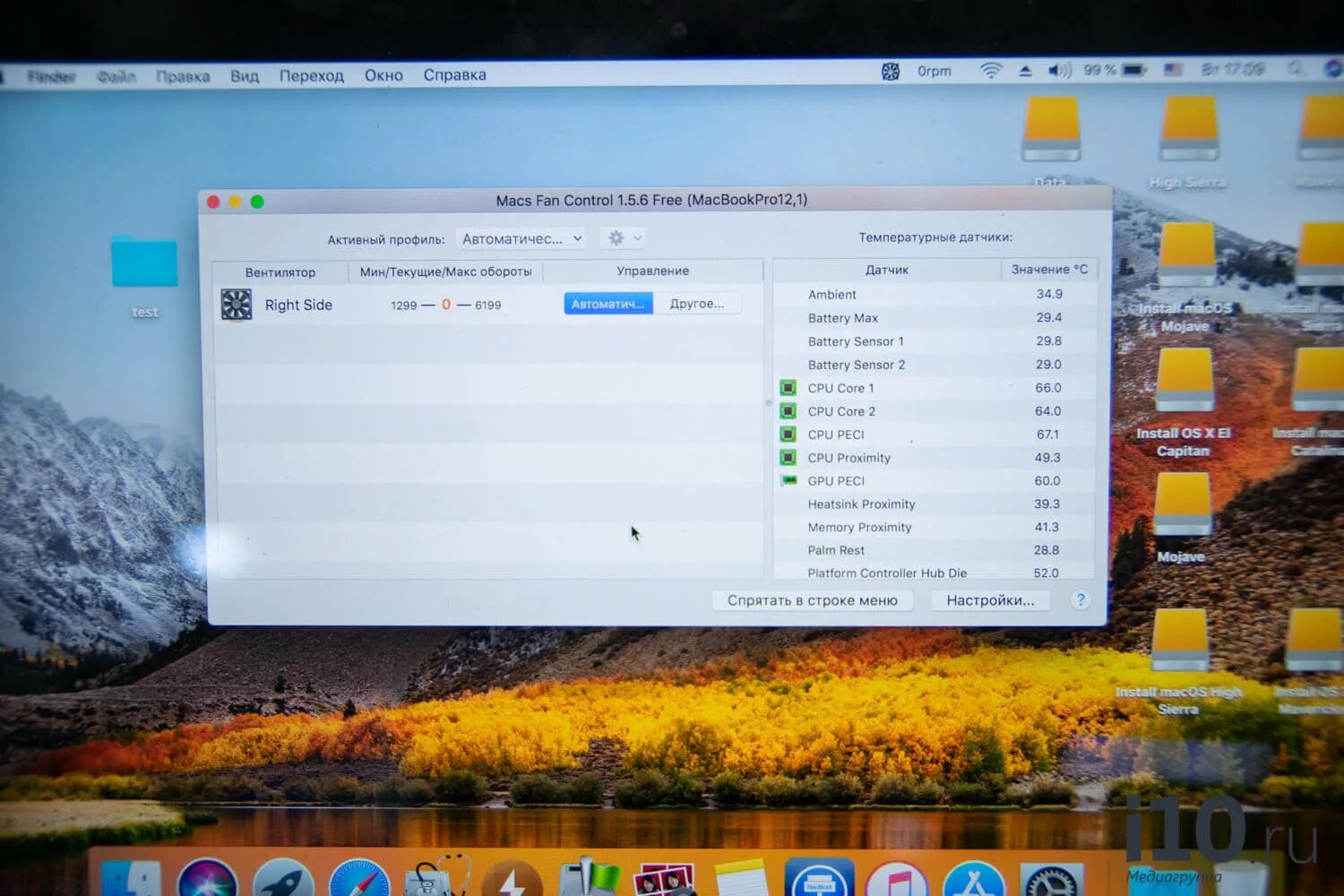This screenshot has width=1344, height=896.
Task: Open the Справка menu
Action: point(455,74)
